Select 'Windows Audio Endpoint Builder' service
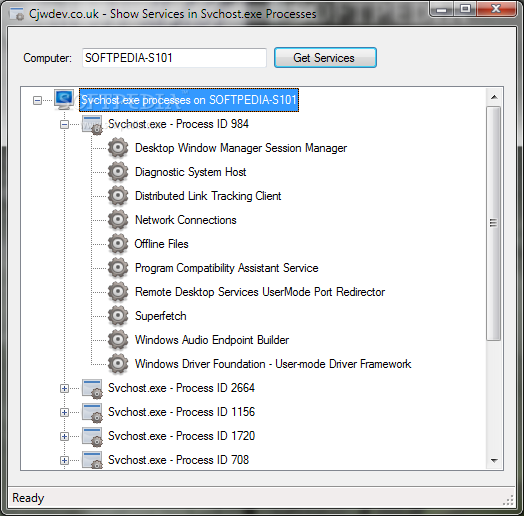Screen dimensions: 524x516 click(212, 341)
